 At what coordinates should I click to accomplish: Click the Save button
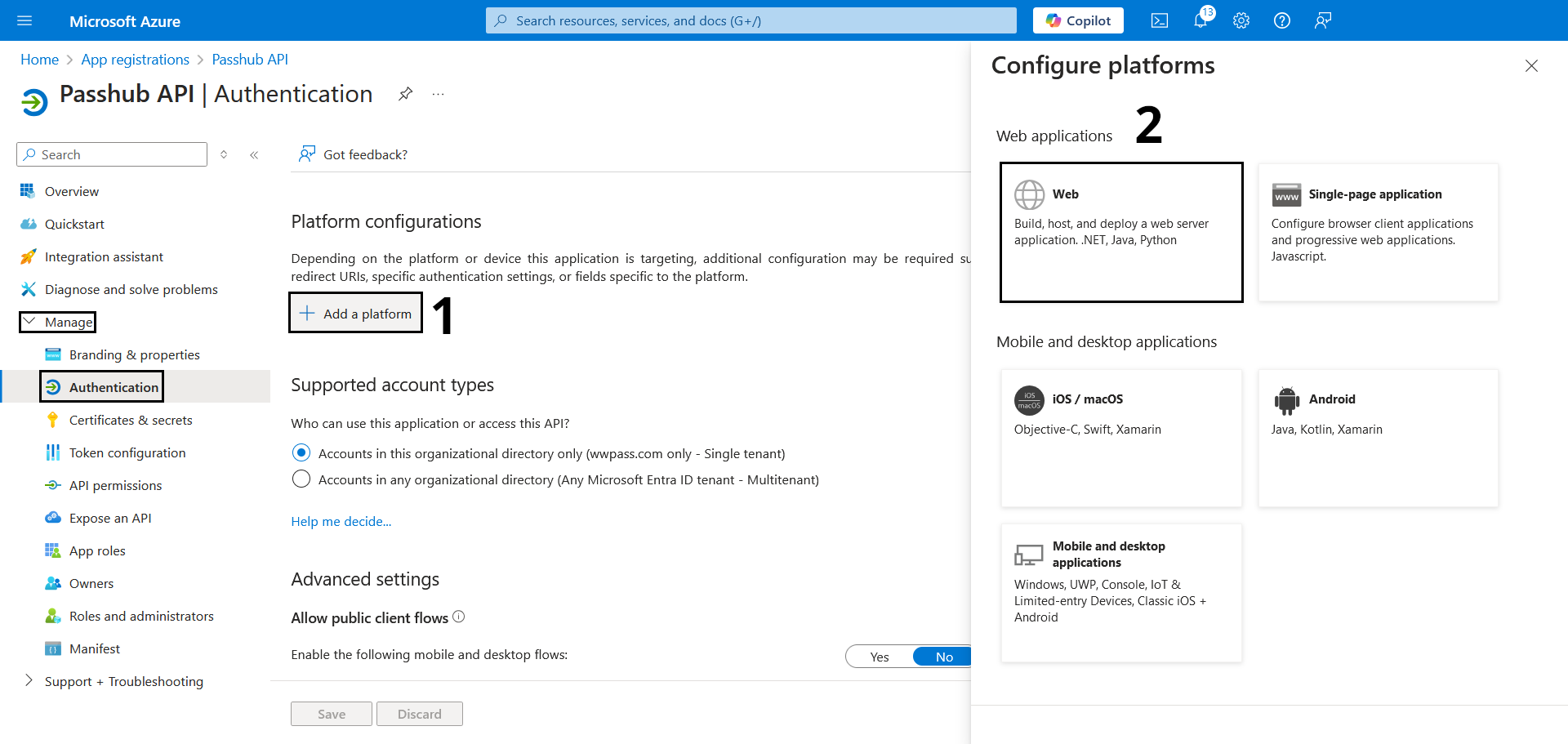pyautogui.click(x=332, y=714)
